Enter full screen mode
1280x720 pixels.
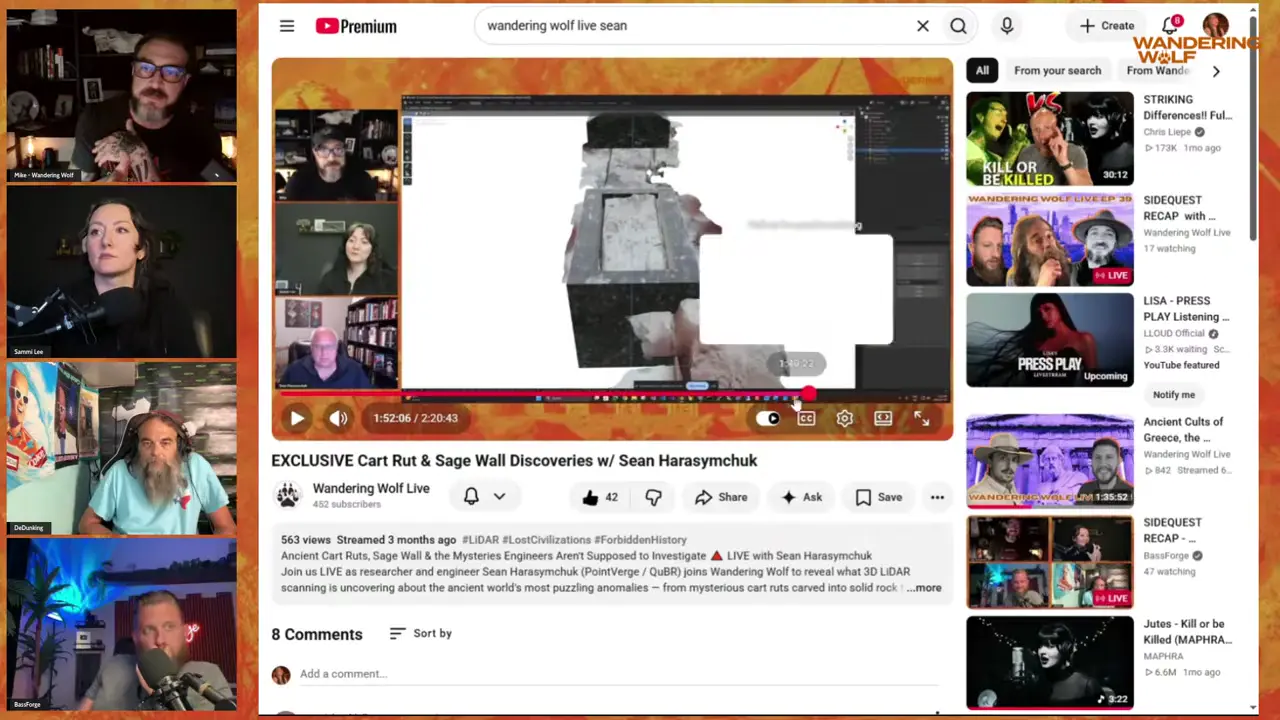(921, 418)
